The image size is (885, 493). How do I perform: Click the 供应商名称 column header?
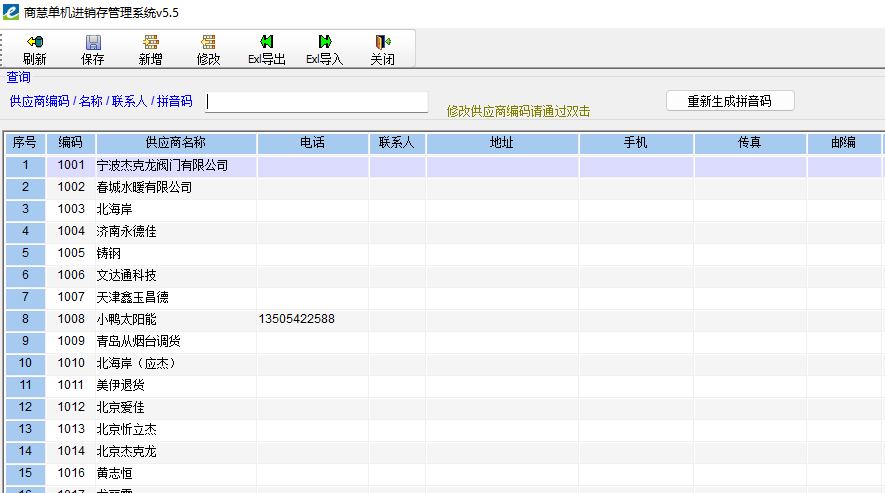point(176,143)
